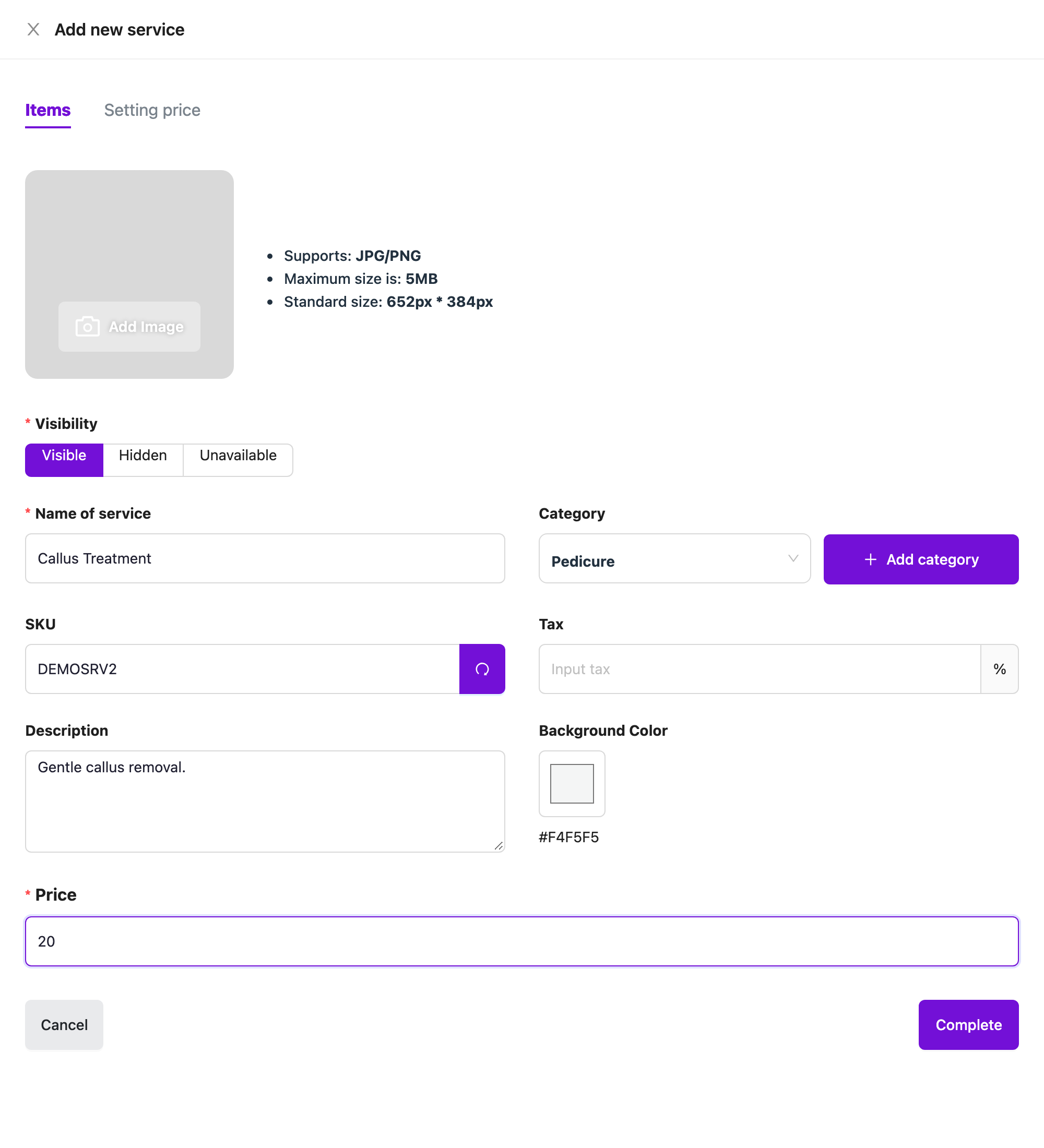Click the Price input field
This screenshot has width=1044, height=1148.
pos(521,941)
